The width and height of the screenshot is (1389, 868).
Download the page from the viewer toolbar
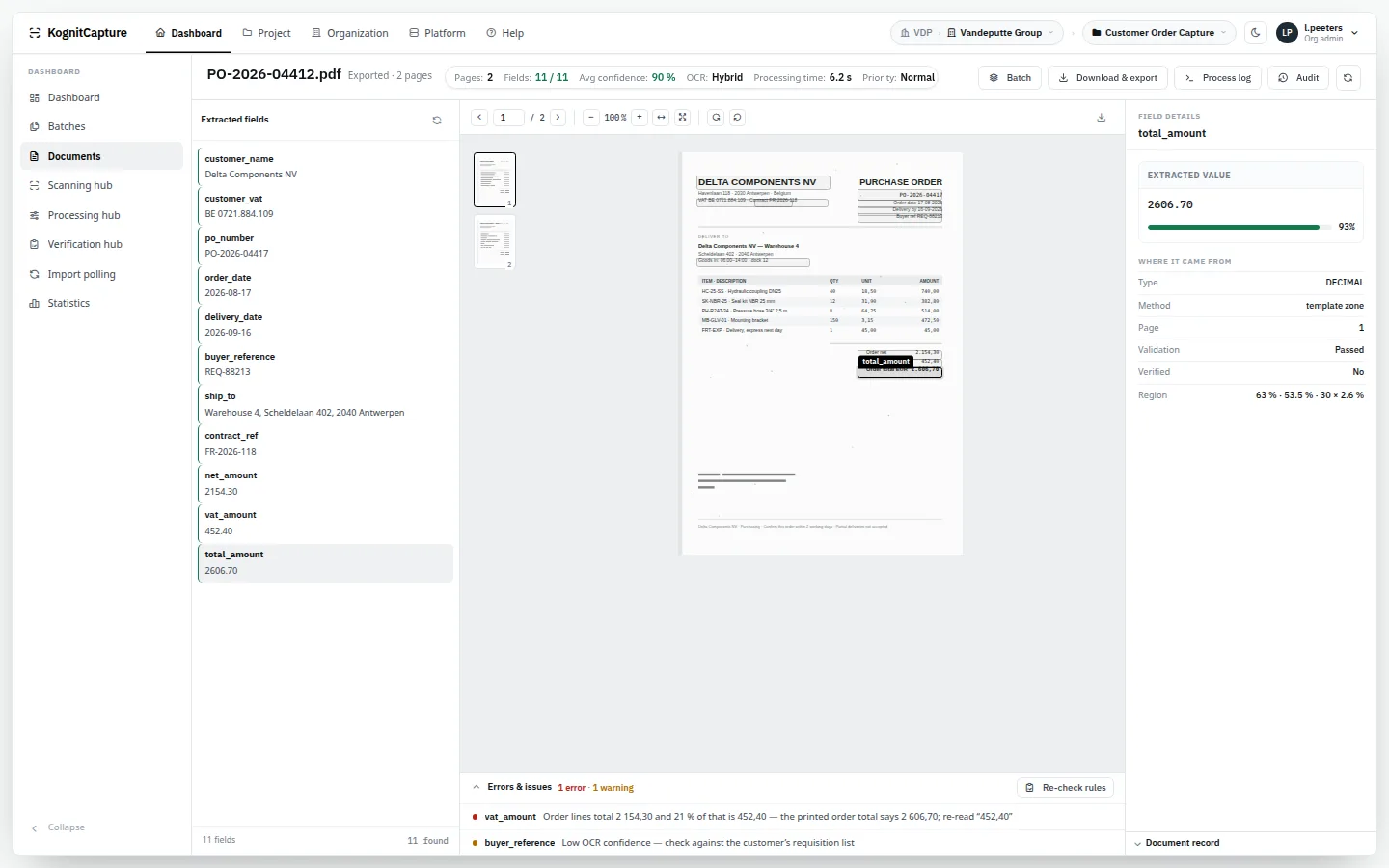point(1102,118)
